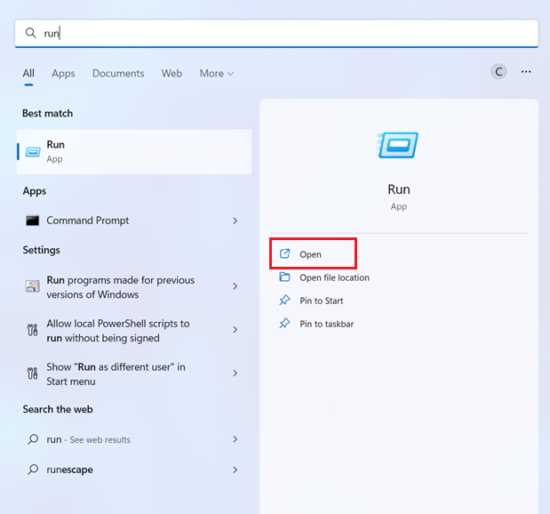The height and width of the screenshot is (514, 550).
Task: Expand chevron for Allow local PowerShell scripts
Action: click(235, 330)
